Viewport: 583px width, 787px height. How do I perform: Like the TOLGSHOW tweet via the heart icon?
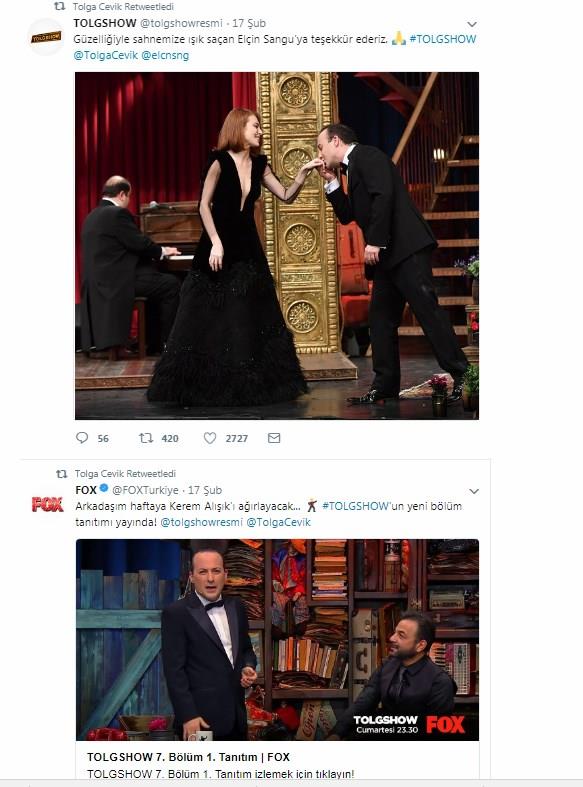click(210, 438)
